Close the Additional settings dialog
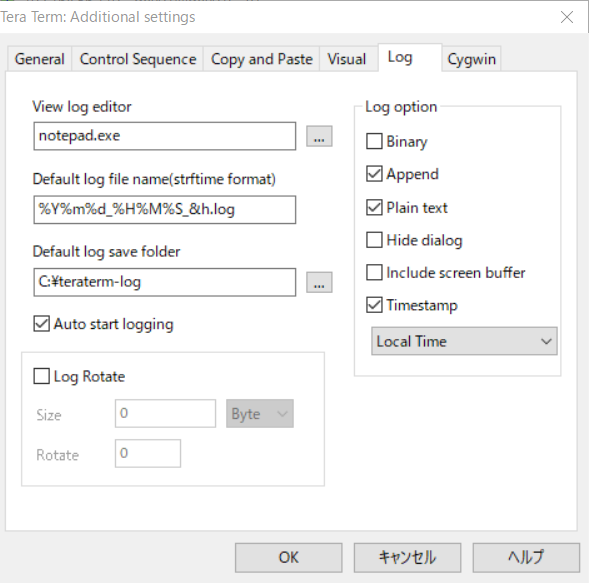This screenshot has height=583, width=589. [567, 17]
